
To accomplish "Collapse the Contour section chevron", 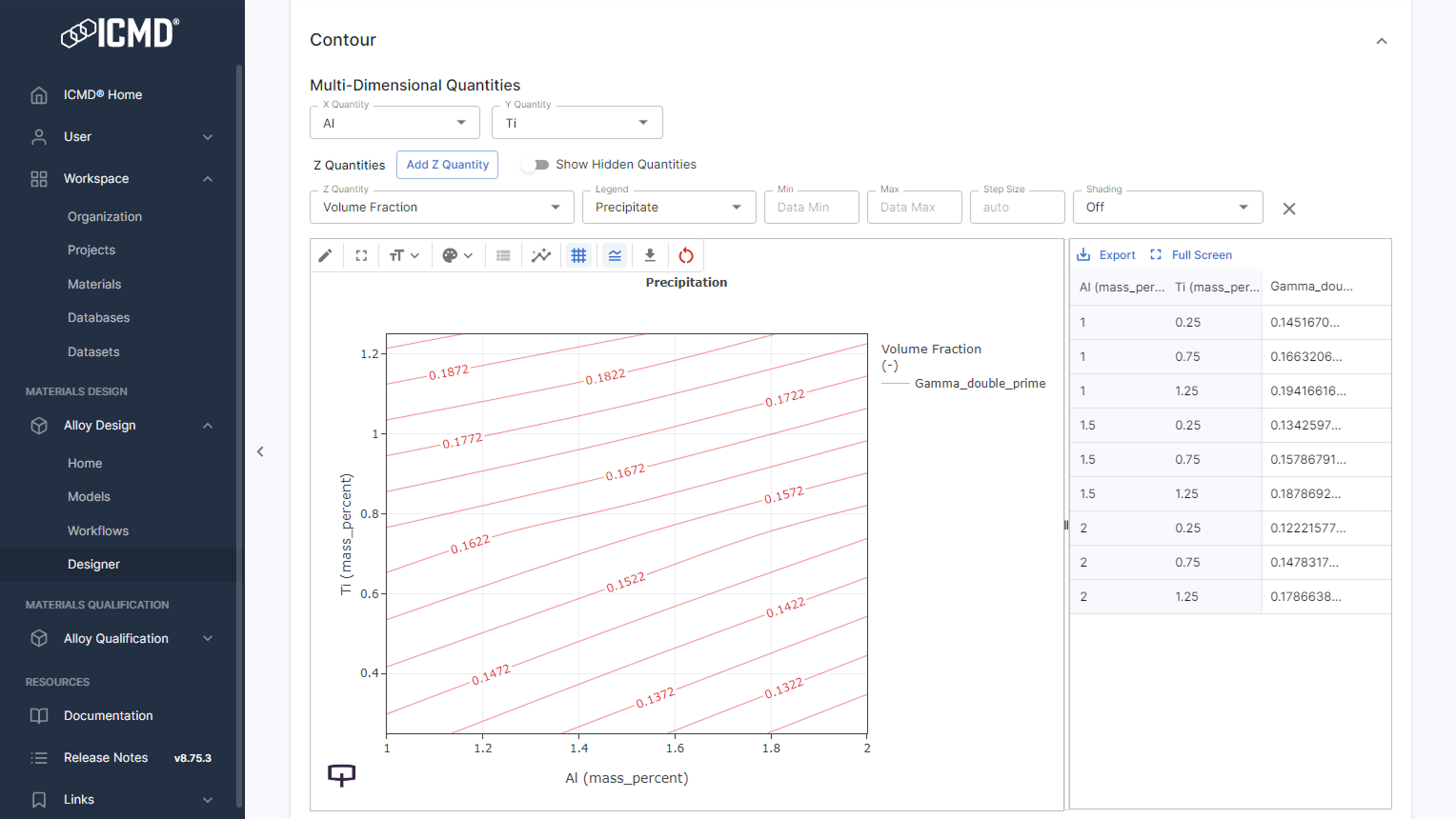I will pyautogui.click(x=1382, y=41).
